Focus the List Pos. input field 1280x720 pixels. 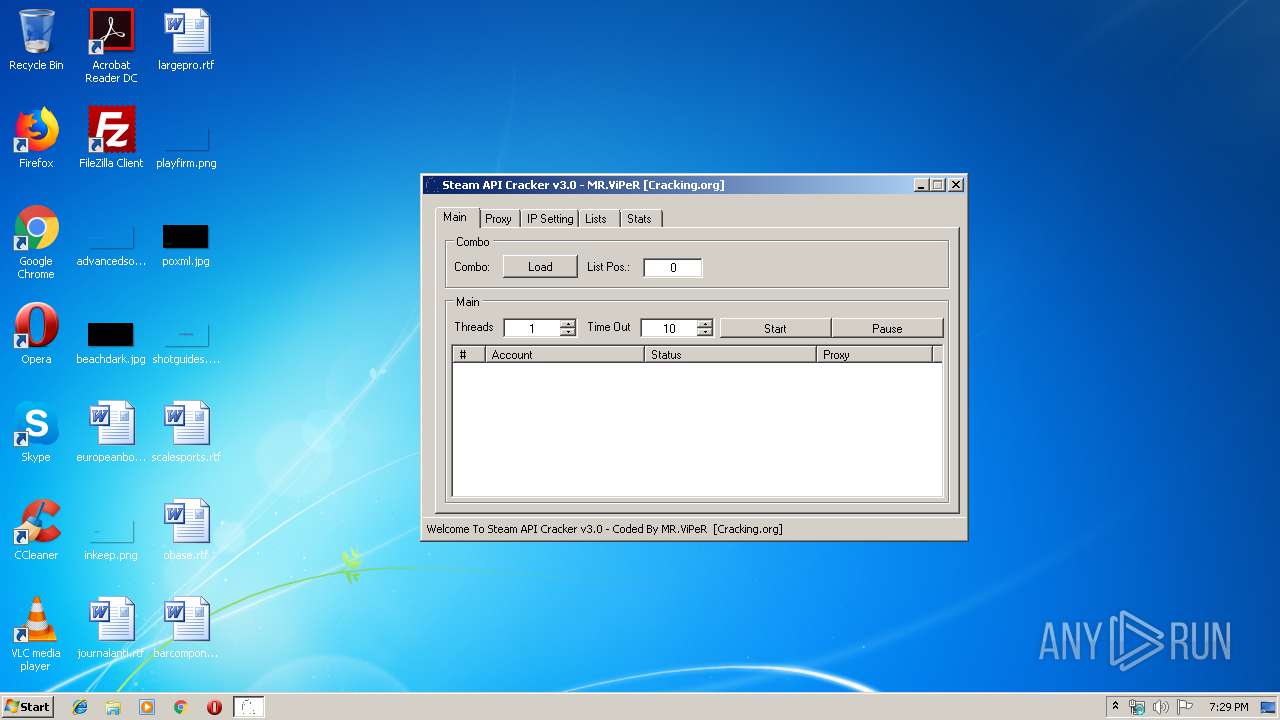(673, 268)
